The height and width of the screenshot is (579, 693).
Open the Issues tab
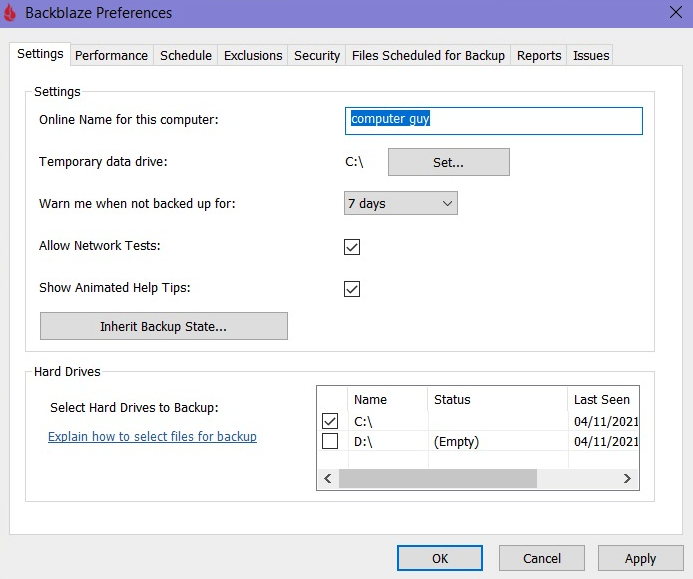pos(591,56)
